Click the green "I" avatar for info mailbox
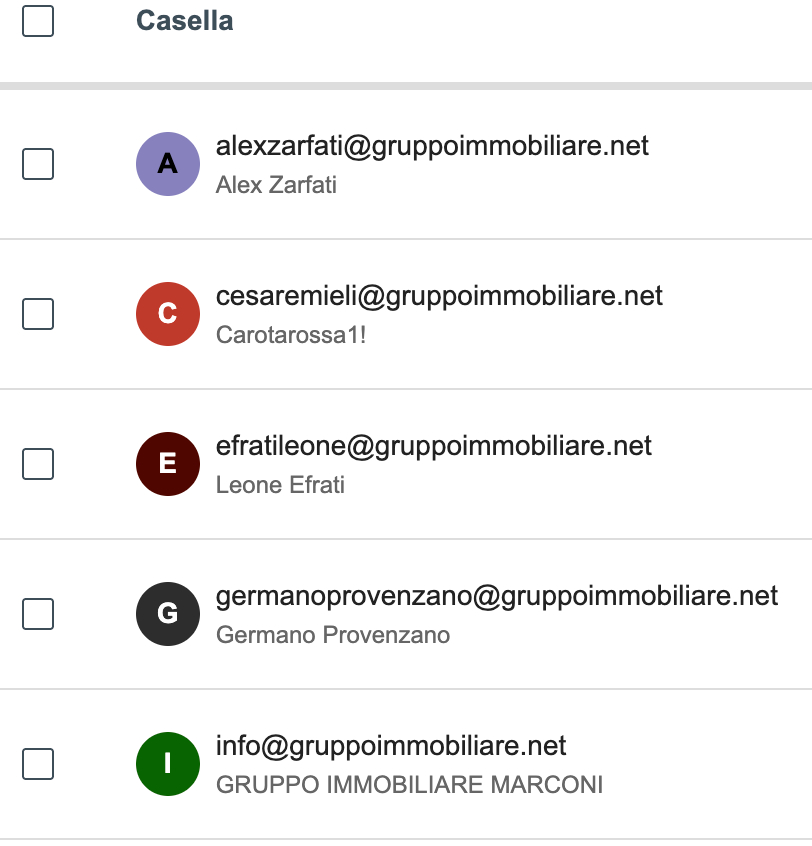This screenshot has height=846, width=812. [x=168, y=764]
